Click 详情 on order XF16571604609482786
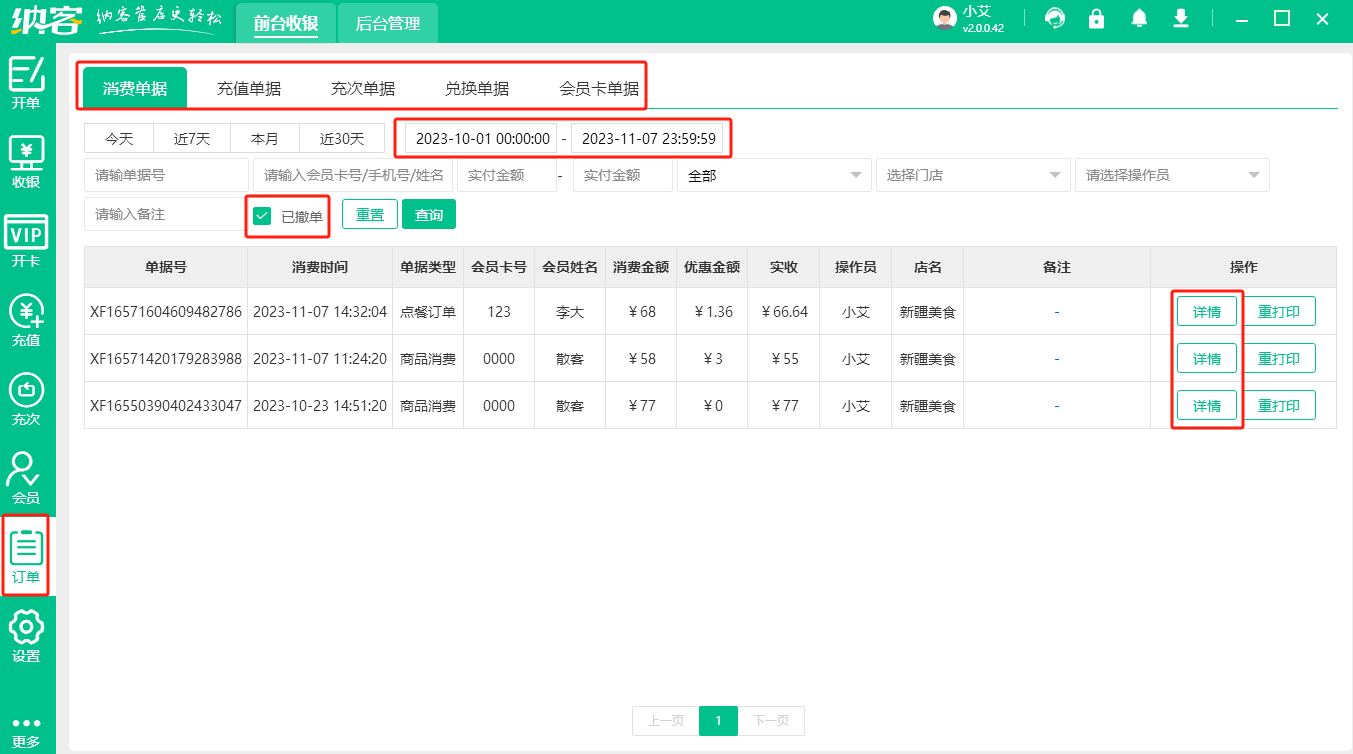This screenshot has height=754, width=1353. click(1206, 311)
